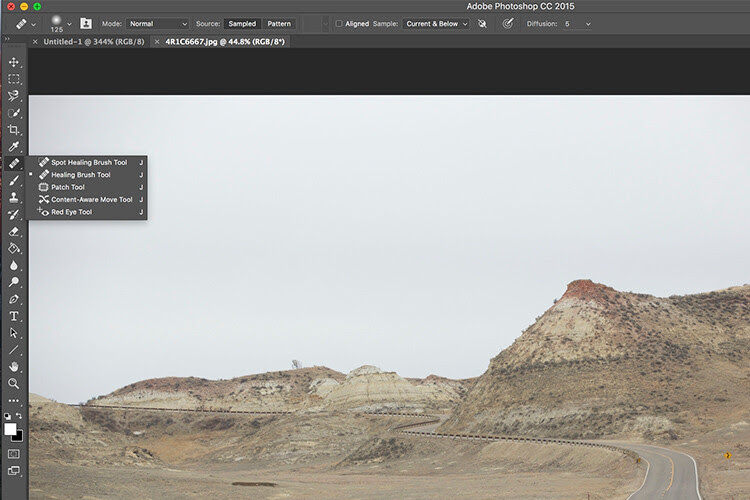Open the Edit Toolbar ellipsis

(x=13, y=400)
